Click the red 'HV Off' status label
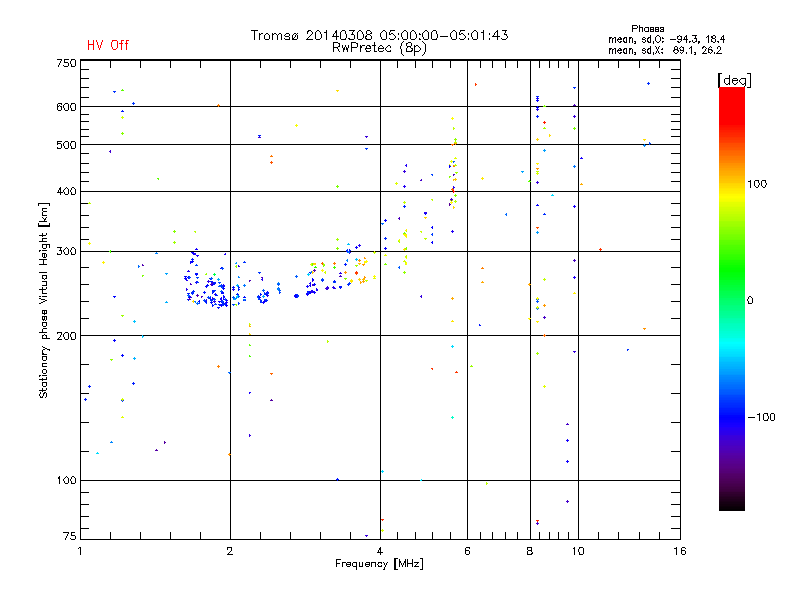The height and width of the screenshot is (600, 800). pyautogui.click(x=107, y=45)
